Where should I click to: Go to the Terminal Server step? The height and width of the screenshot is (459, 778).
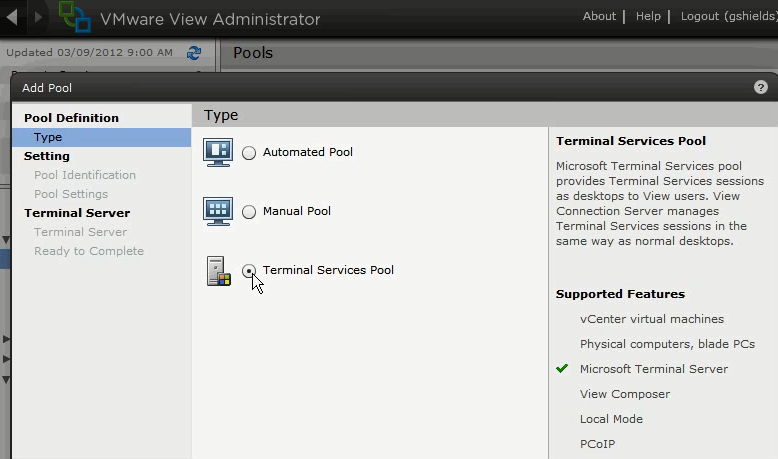pyautogui.click(x=80, y=232)
